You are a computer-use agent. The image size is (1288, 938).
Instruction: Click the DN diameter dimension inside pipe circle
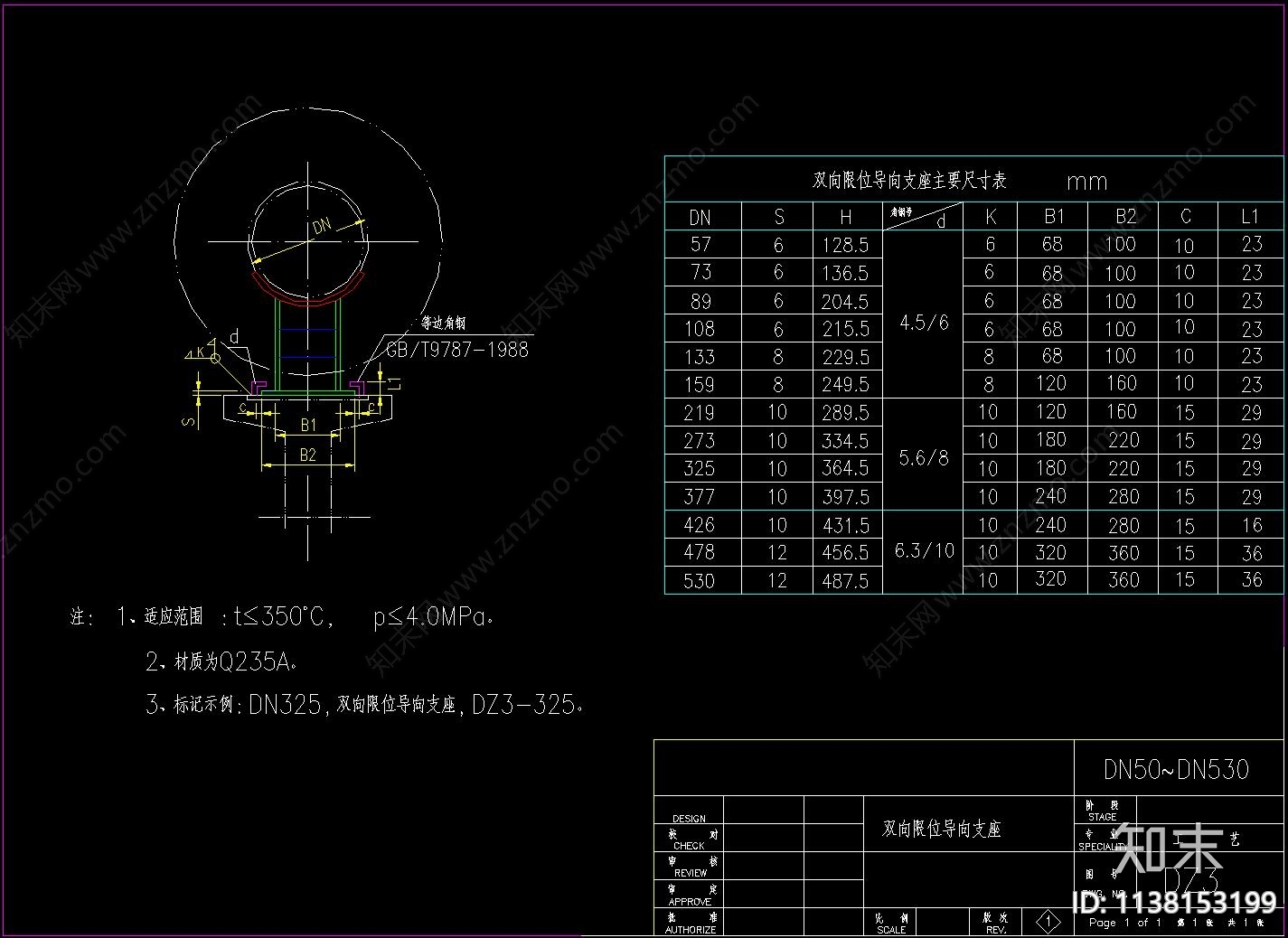tap(323, 226)
